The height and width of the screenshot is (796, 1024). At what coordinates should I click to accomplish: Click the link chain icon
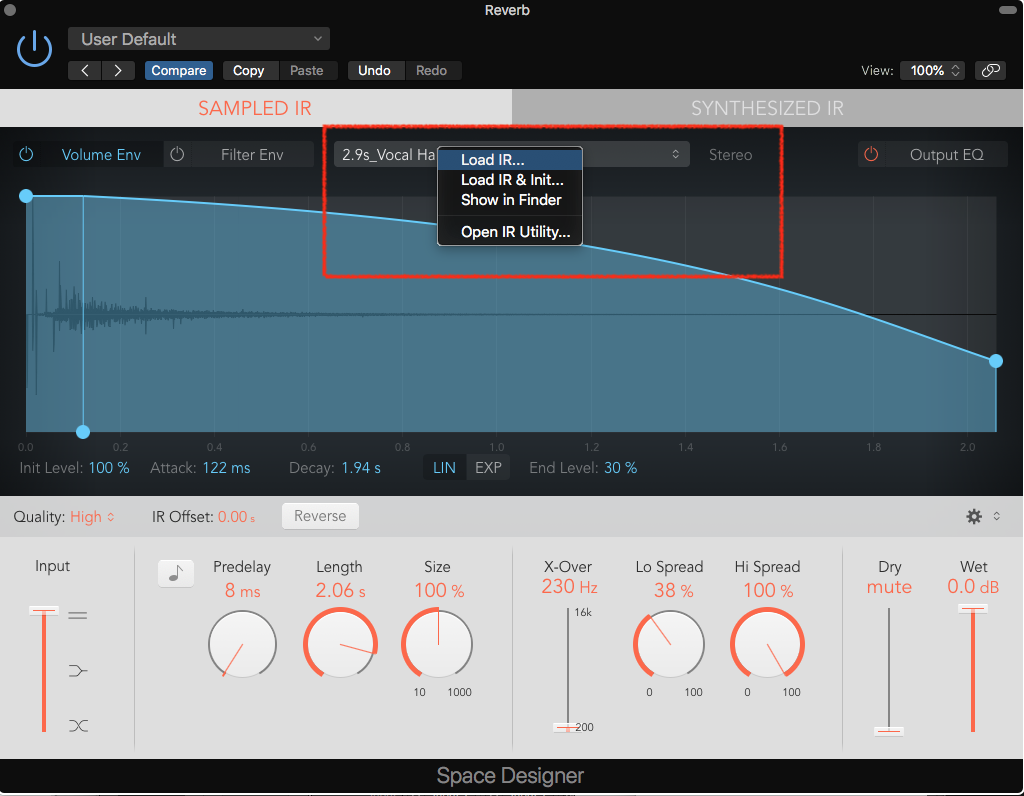click(x=990, y=71)
